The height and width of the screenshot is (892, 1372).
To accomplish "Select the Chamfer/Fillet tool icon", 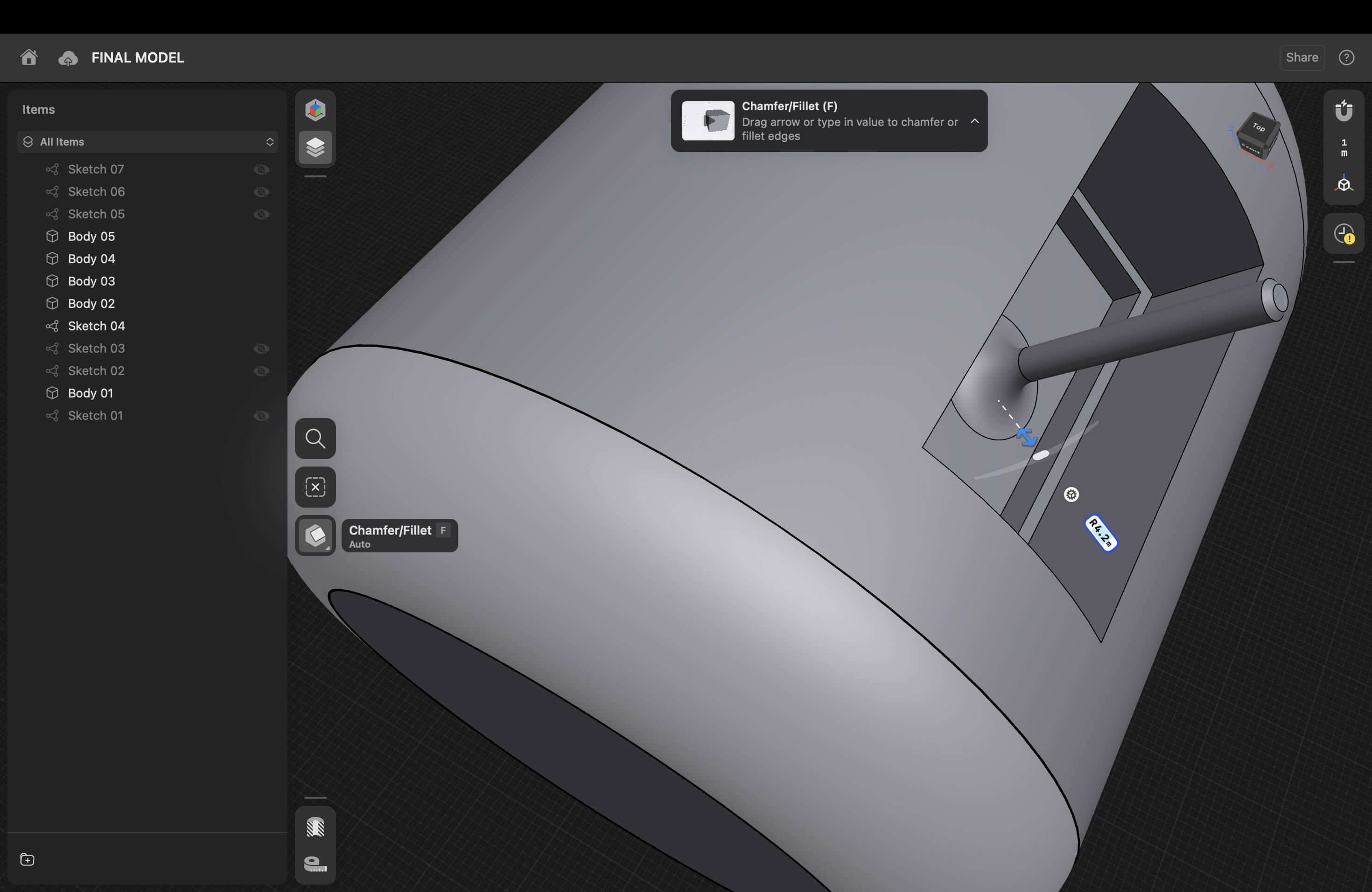I will coord(315,535).
